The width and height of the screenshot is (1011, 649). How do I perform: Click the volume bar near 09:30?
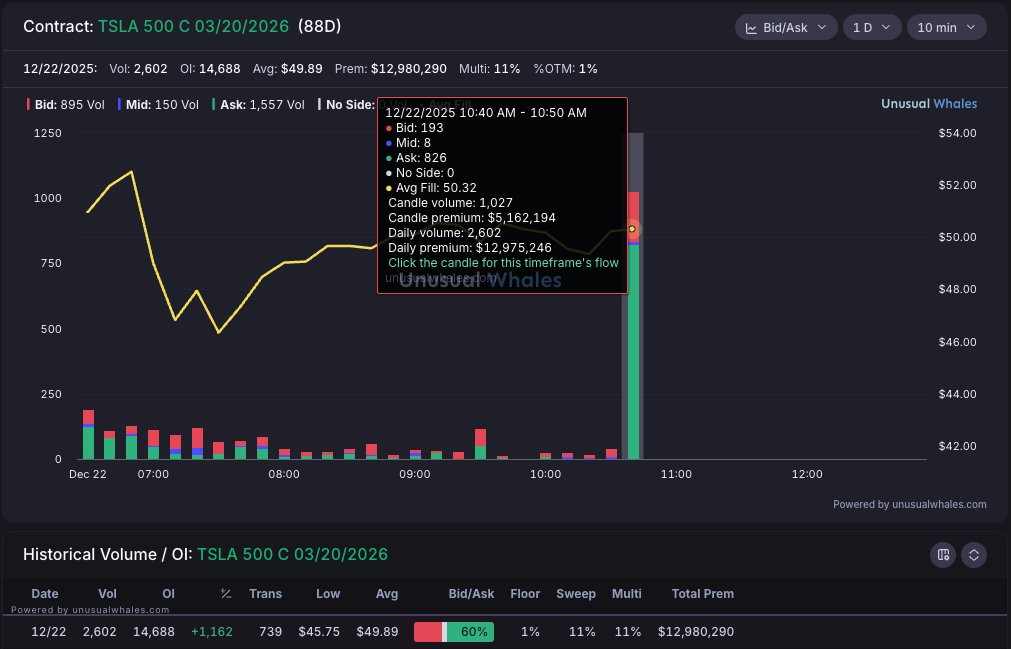(480, 444)
